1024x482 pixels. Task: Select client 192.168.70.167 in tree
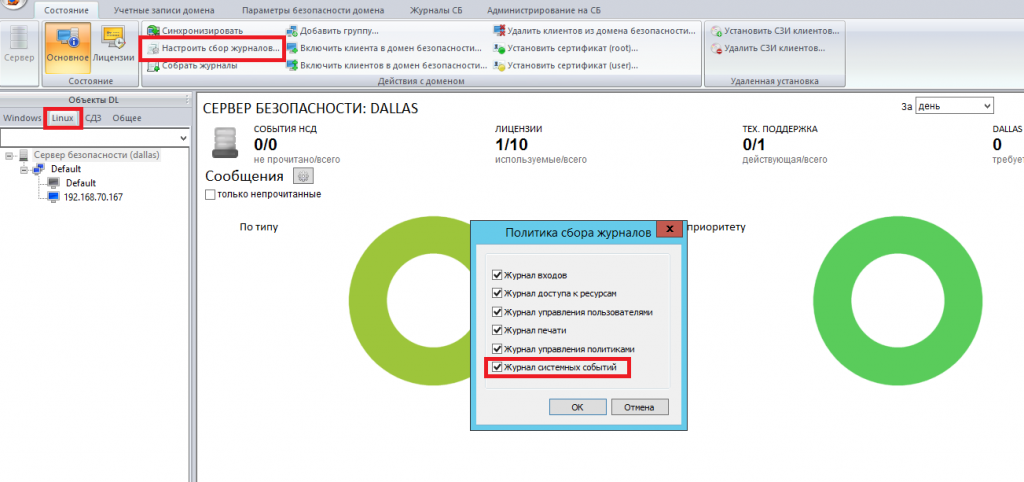pos(93,197)
